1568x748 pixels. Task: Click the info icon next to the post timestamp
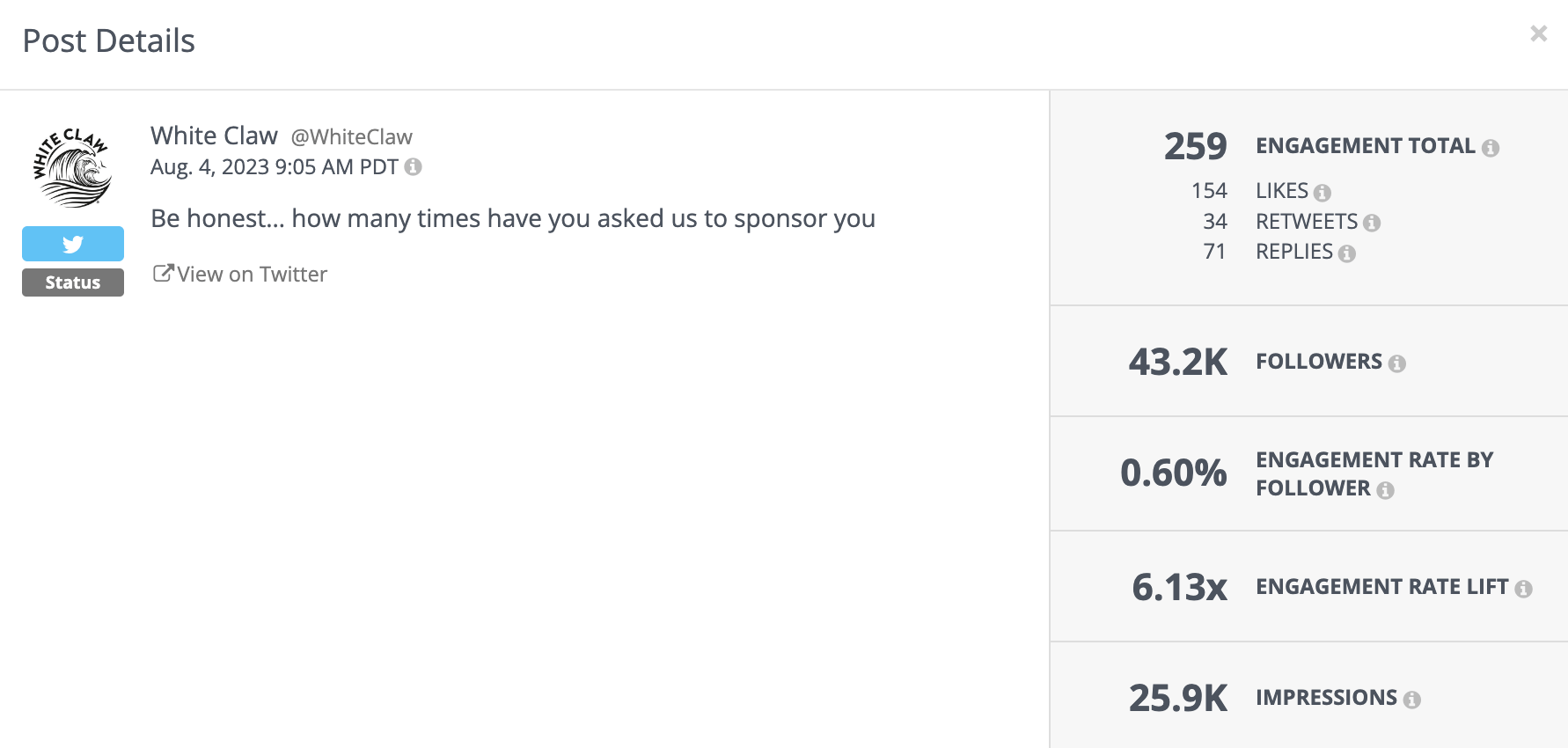[414, 166]
